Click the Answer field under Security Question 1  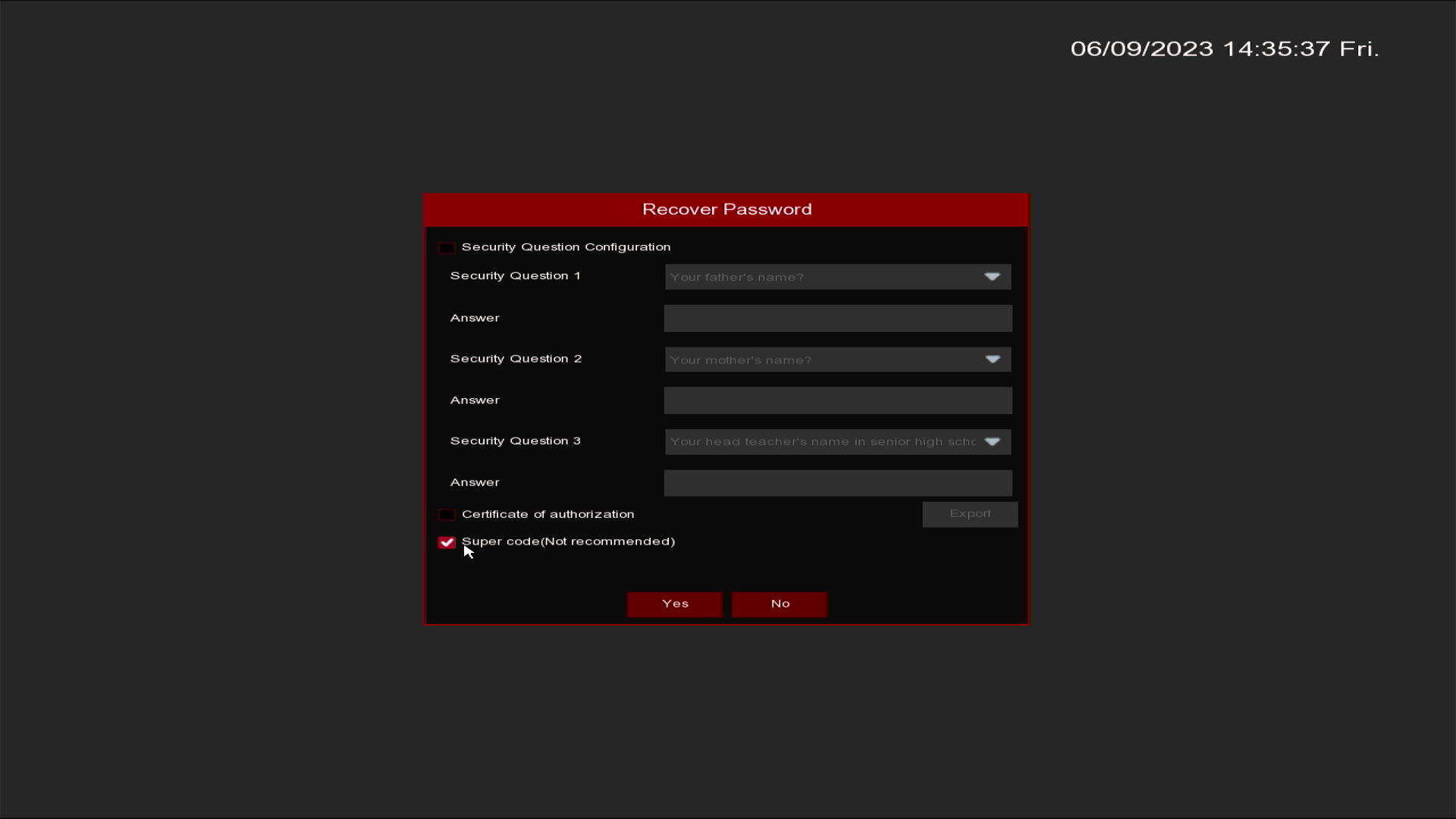click(838, 318)
